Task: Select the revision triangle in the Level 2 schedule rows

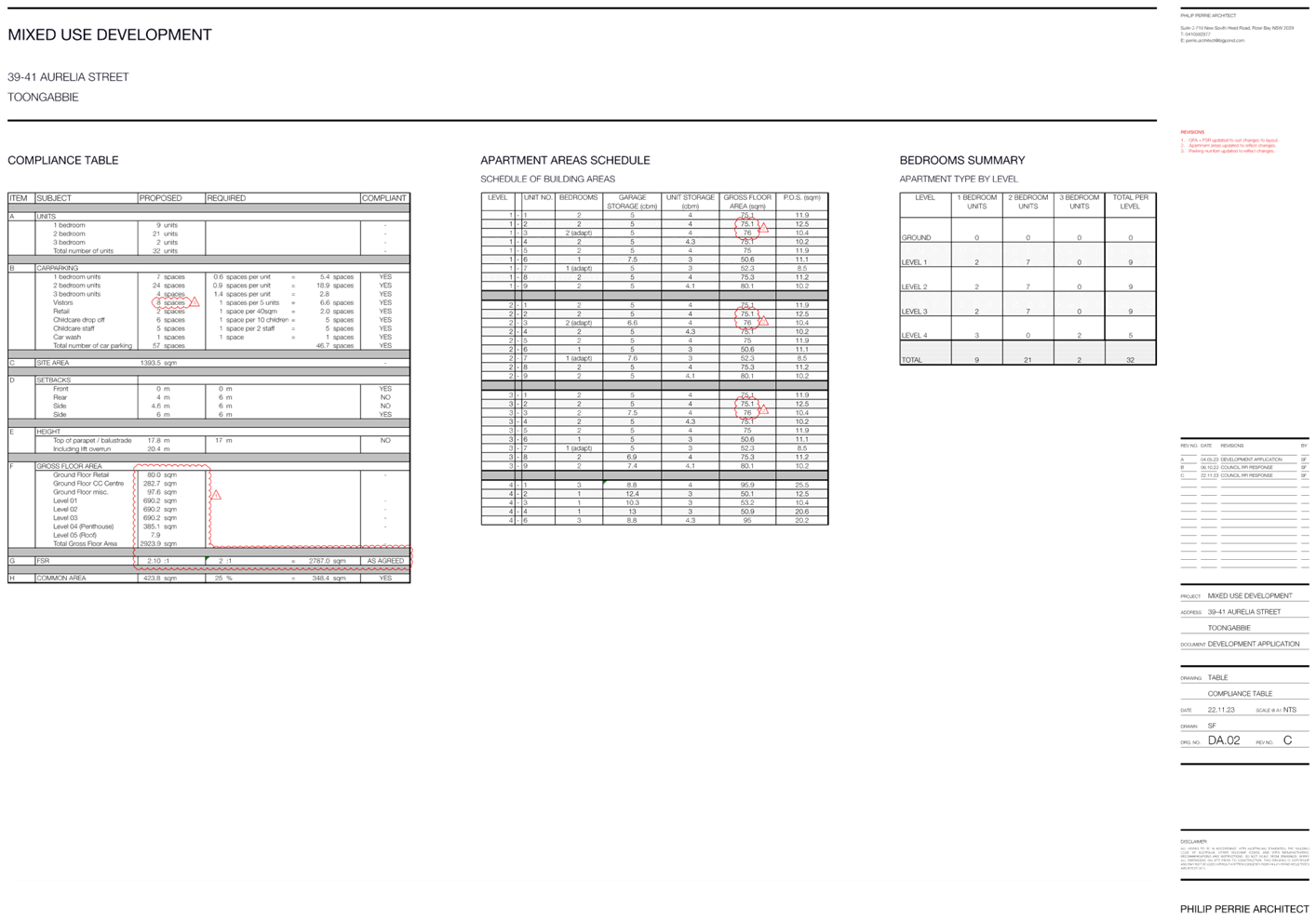Action: 764,322
